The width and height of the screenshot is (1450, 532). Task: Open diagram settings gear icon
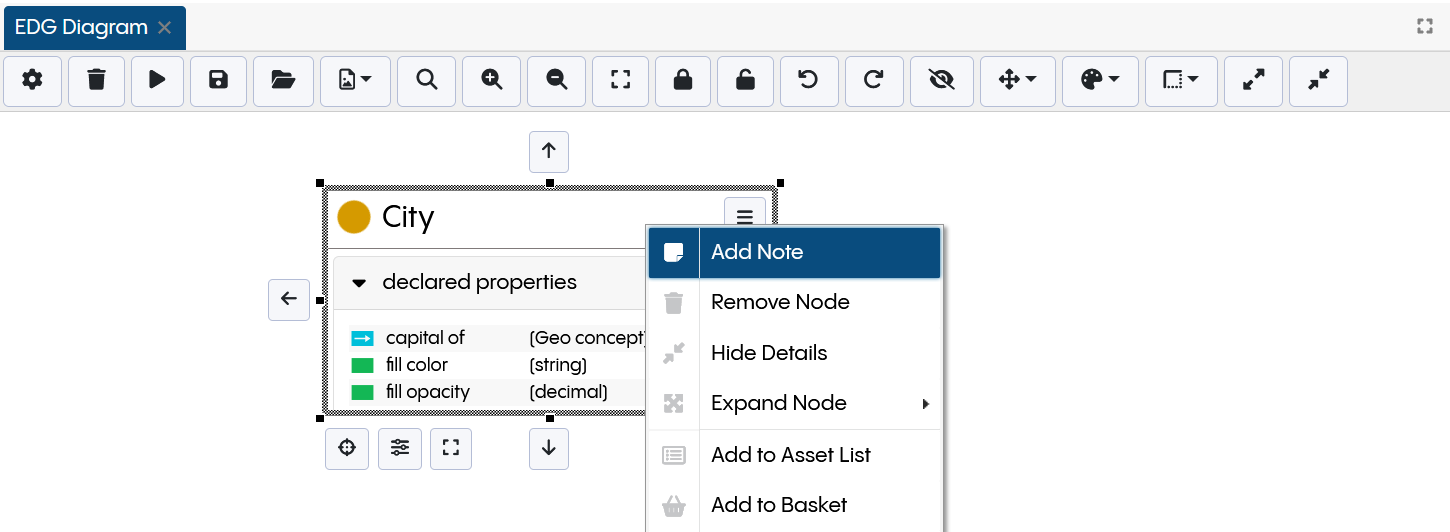[33, 80]
